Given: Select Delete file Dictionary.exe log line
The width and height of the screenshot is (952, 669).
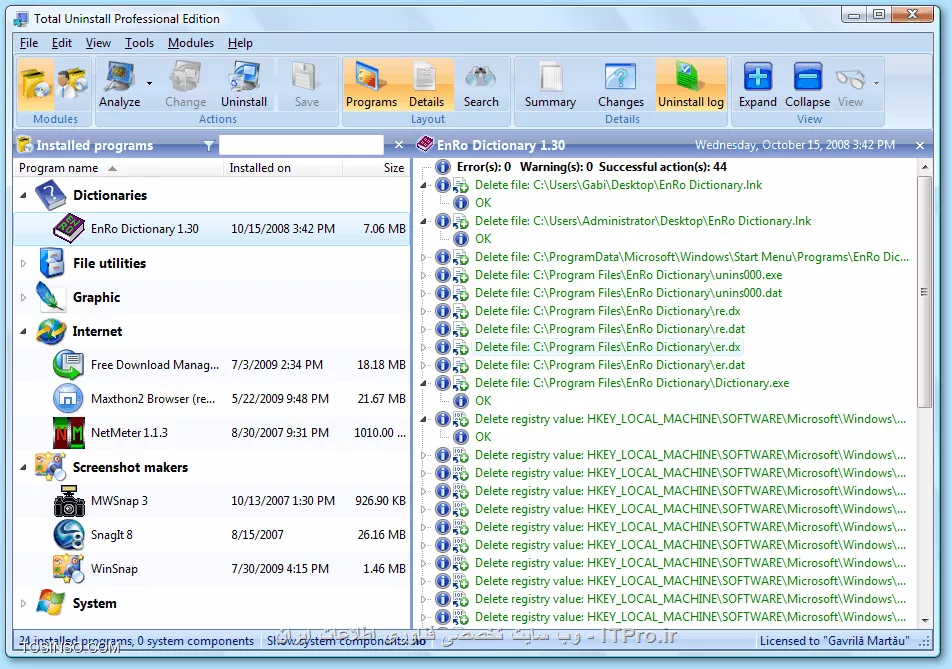Looking at the screenshot, I should coord(632,383).
